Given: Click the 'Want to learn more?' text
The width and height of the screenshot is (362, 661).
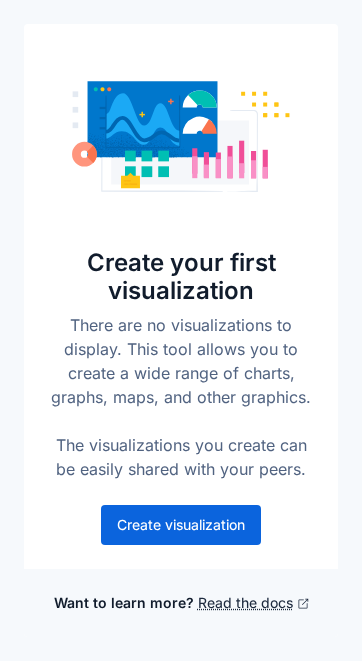Looking at the screenshot, I should [123, 603].
